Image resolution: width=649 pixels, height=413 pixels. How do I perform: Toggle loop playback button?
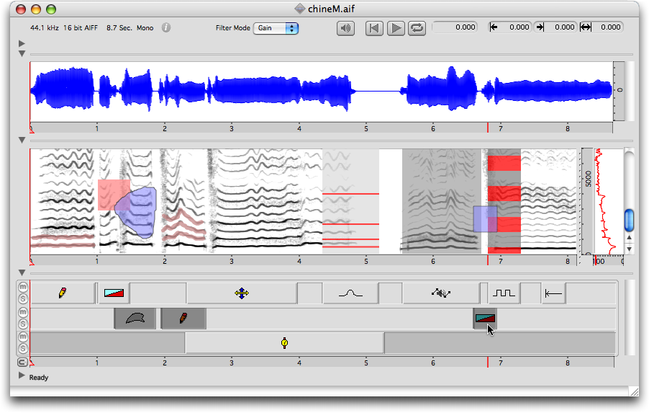point(416,28)
